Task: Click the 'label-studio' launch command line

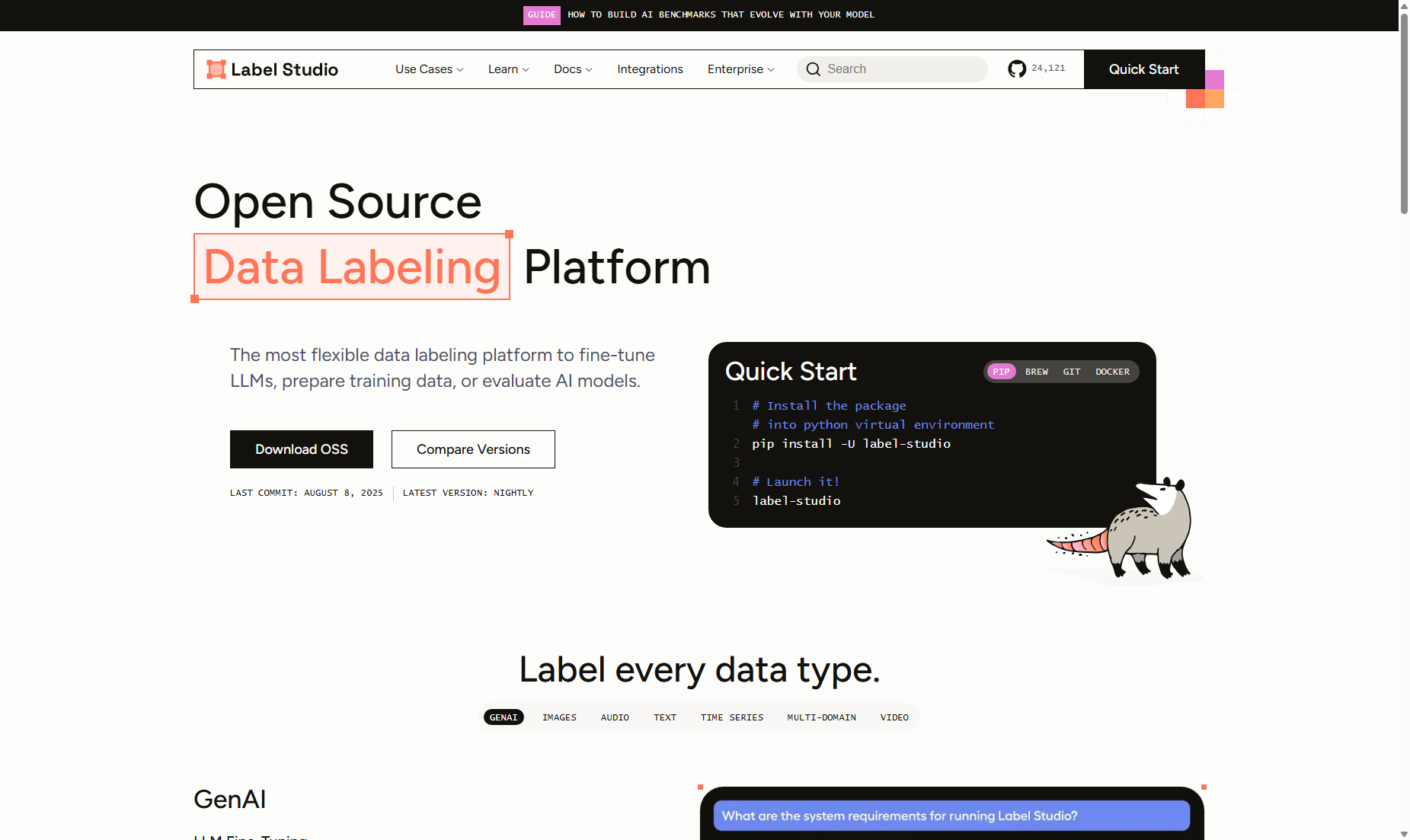Action: coord(796,501)
